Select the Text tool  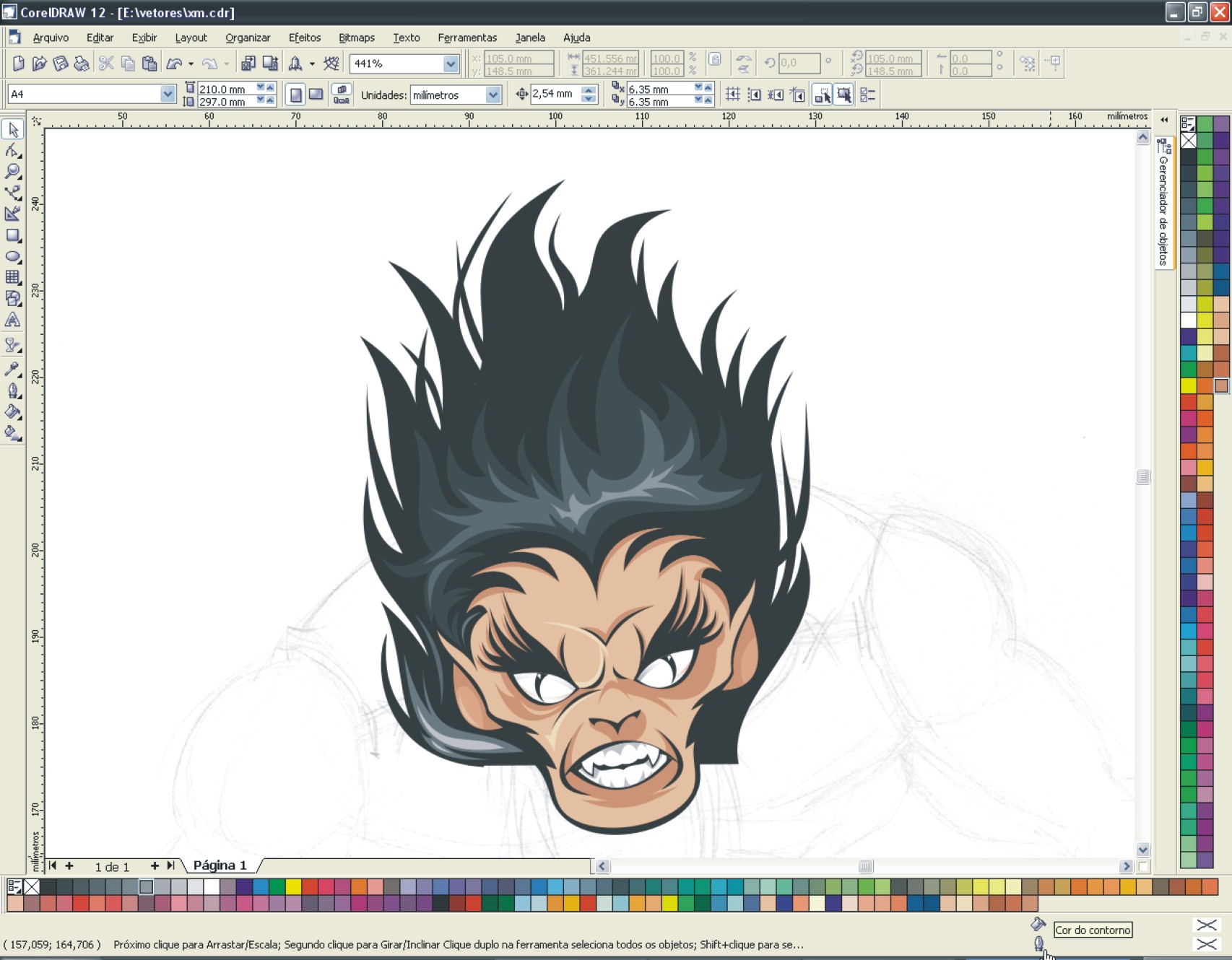pyautogui.click(x=13, y=320)
